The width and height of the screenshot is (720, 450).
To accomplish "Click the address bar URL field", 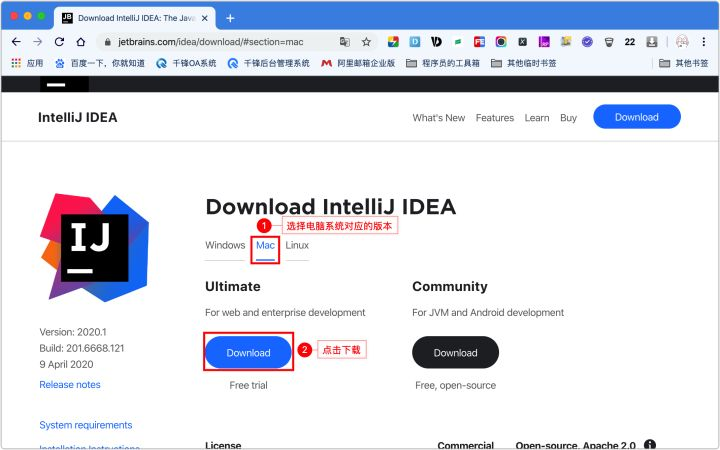I will (x=220, y=42).
